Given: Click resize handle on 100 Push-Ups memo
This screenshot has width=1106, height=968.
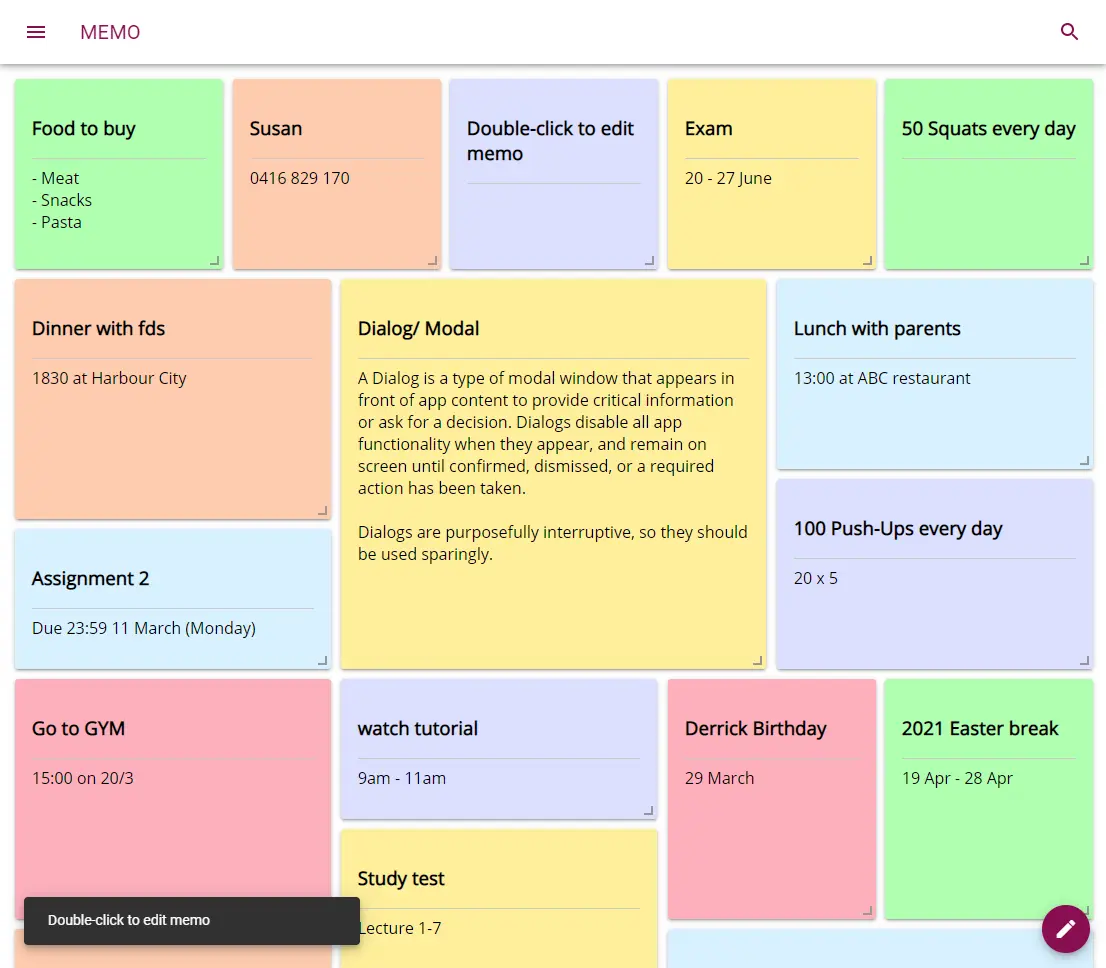Looking at the screenshot, I should coord(1084,660).
